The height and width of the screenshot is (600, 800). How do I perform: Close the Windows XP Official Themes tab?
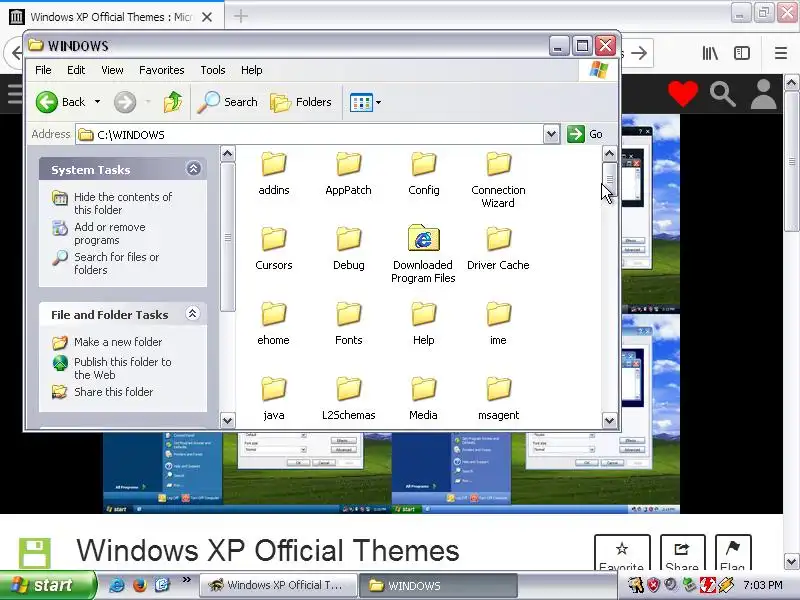click(x=207, y=17)
